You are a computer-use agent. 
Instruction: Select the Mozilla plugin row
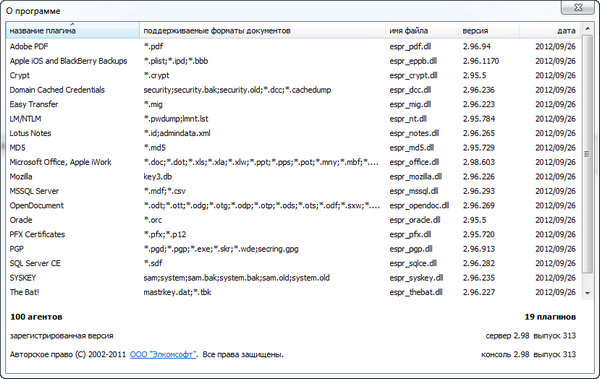[x=293, y=176]
